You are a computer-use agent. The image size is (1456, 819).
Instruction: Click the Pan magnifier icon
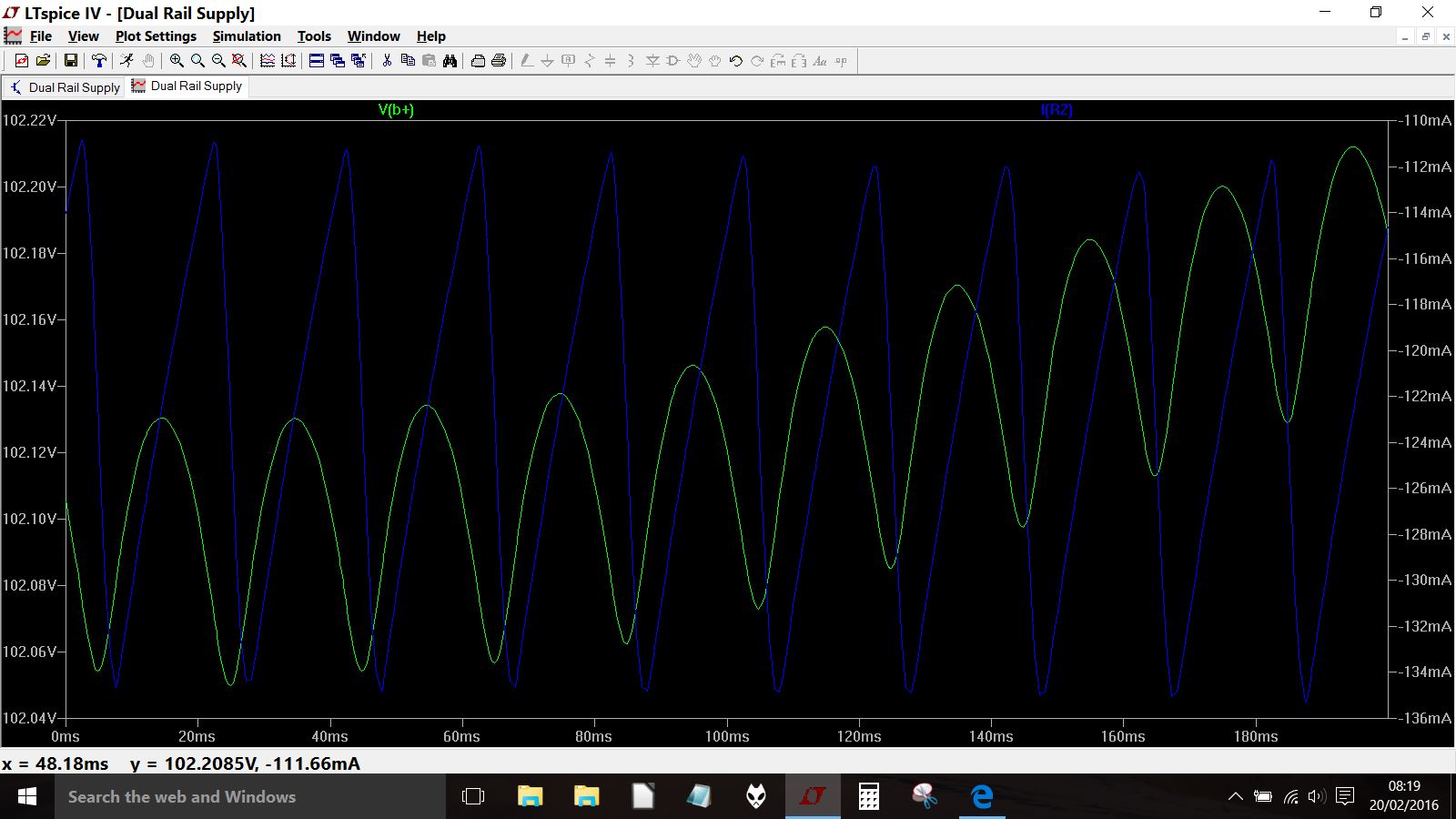coord(197,61)
